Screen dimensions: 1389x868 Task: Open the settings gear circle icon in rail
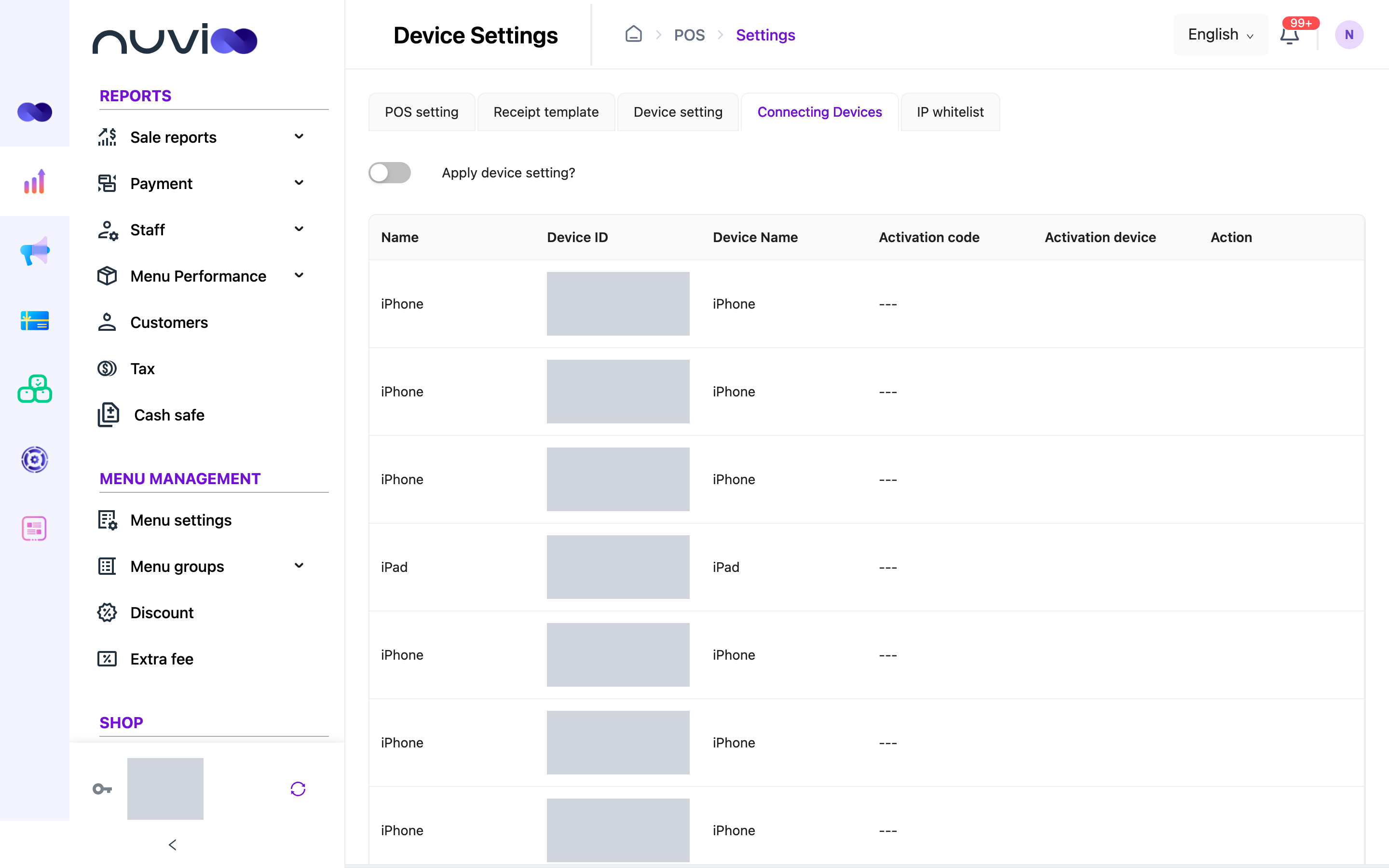click(x=34, y=459)
